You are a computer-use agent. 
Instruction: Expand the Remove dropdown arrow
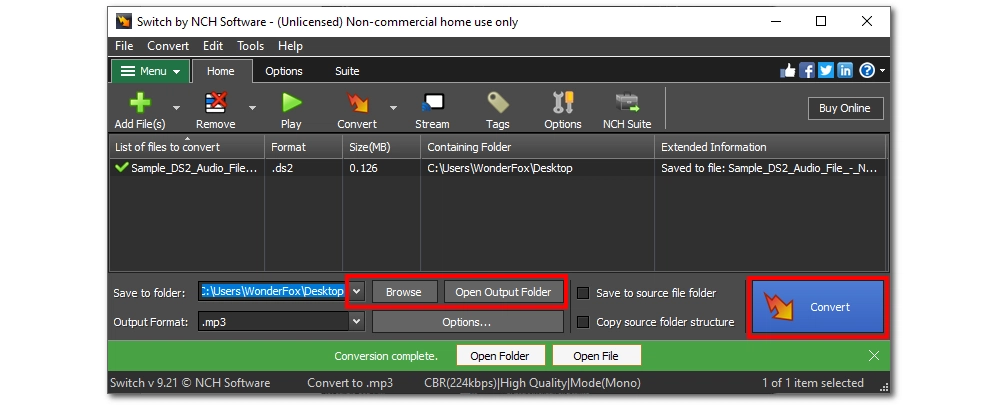[252, 108]
